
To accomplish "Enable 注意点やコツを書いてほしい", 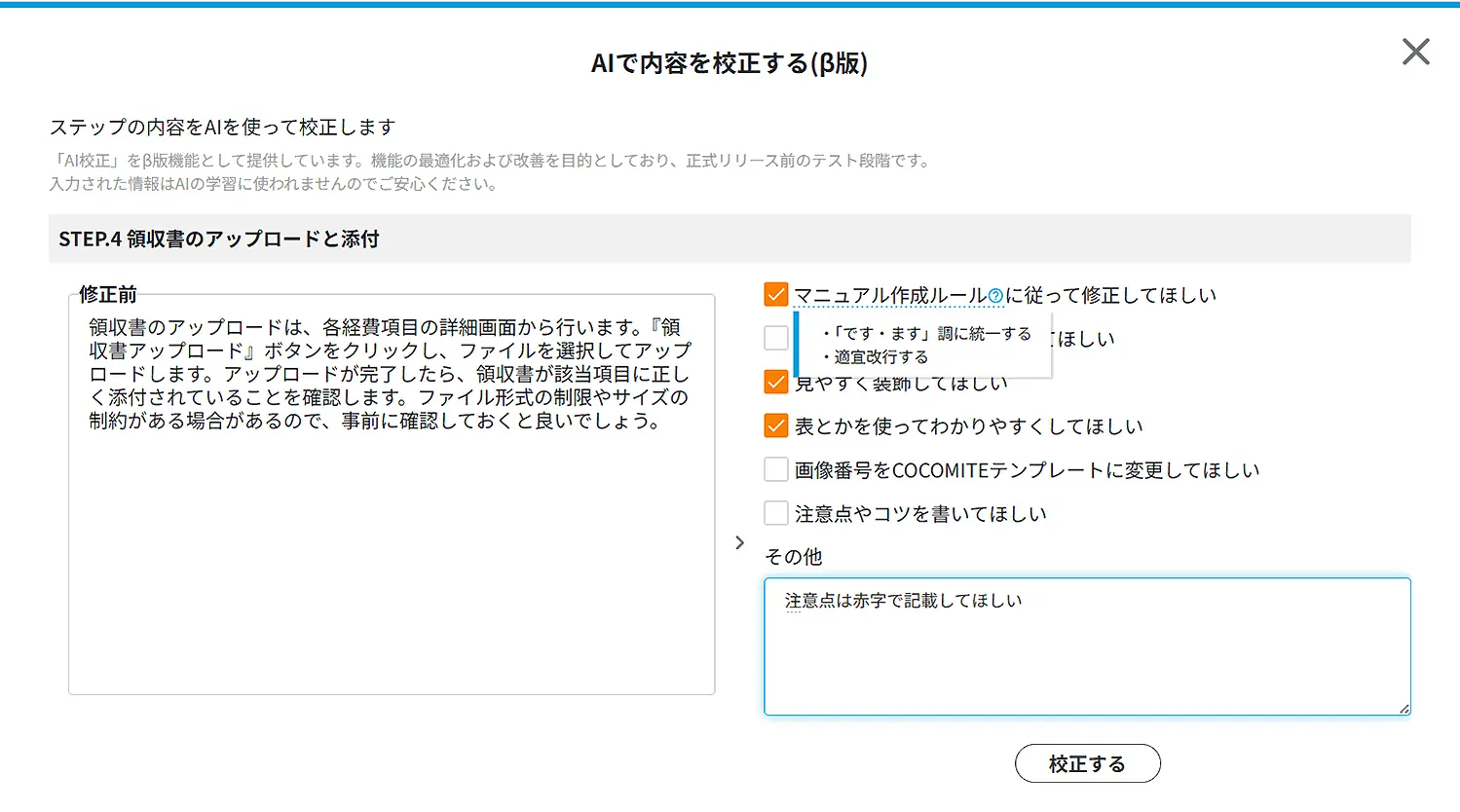I will coord(775,512).
